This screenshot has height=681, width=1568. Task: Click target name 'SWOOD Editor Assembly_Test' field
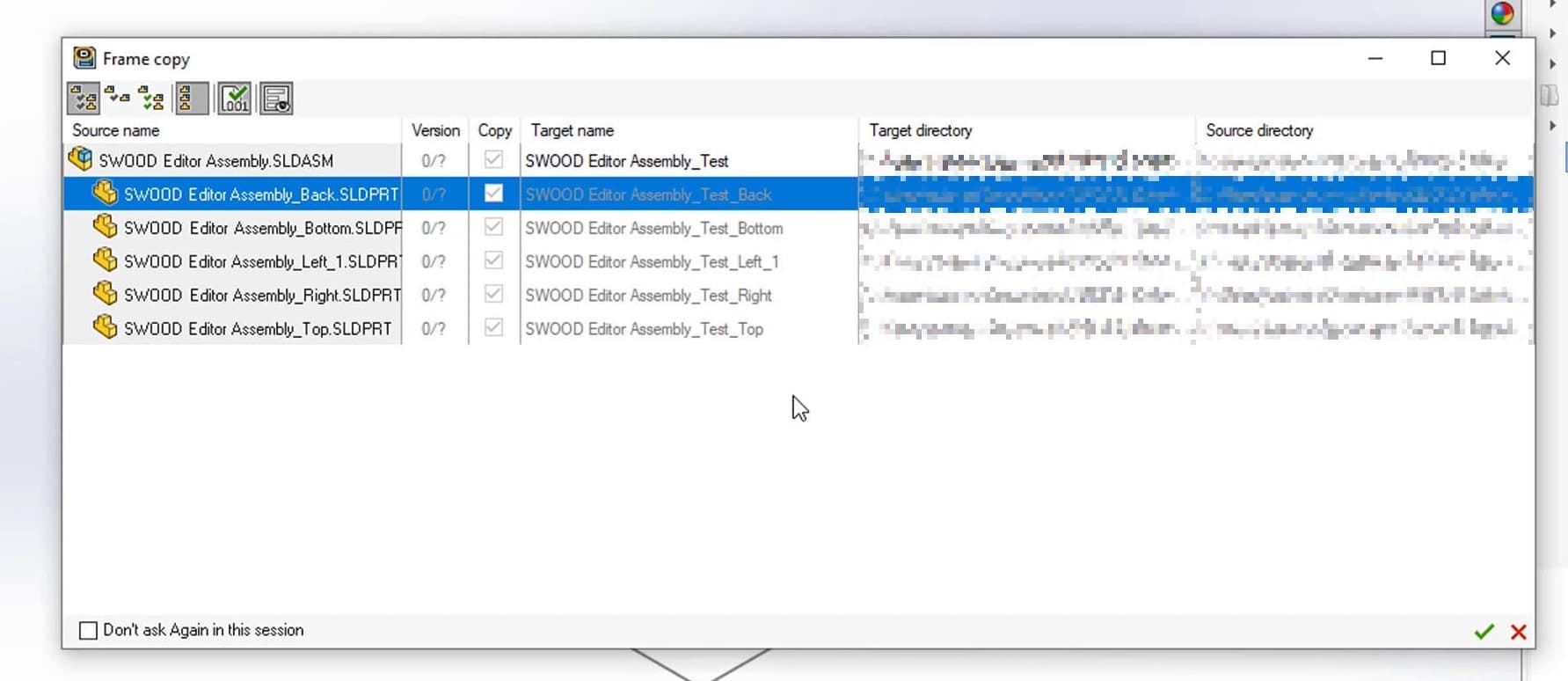pos(626,161)
